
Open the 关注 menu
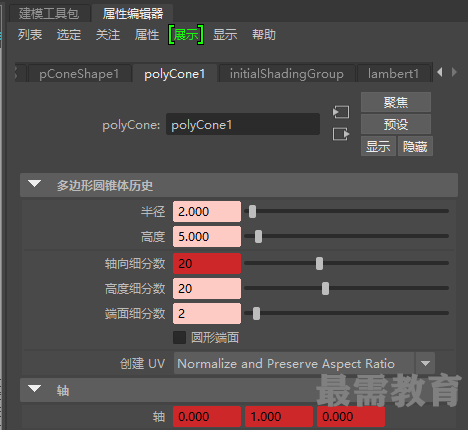tap(108, 35)
